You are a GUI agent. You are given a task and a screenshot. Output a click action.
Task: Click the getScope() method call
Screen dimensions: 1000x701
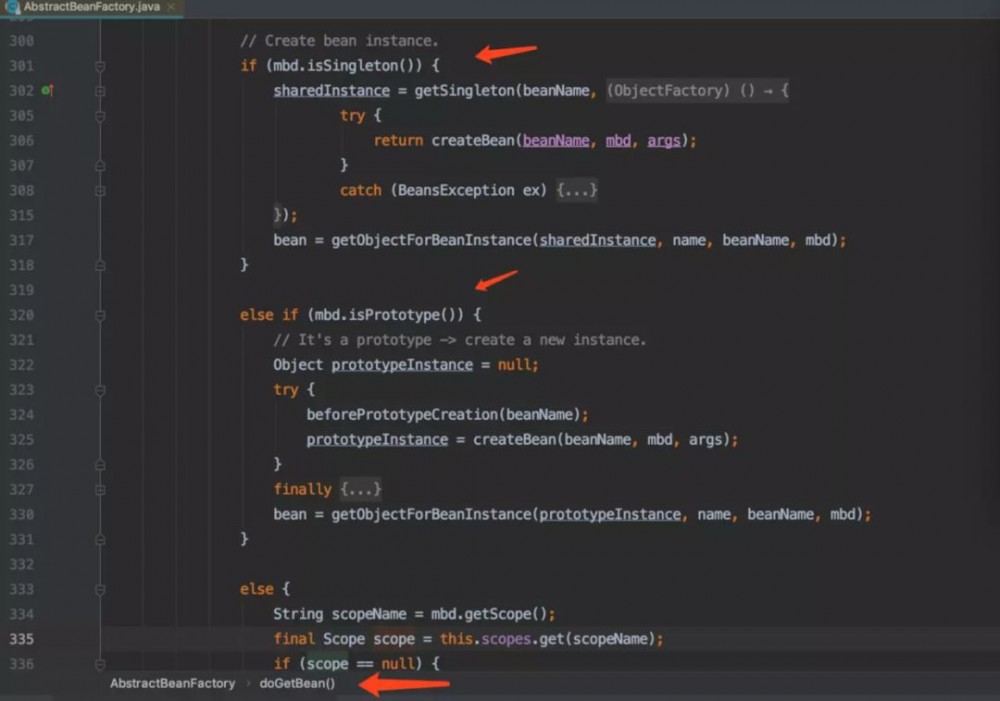[505, 614]
